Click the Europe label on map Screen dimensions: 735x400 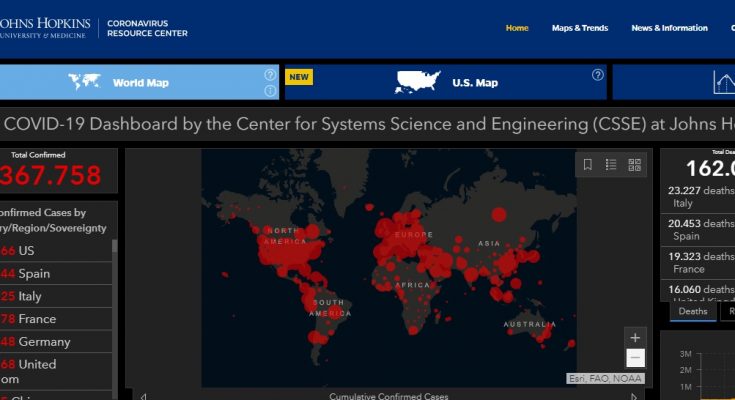coord(414,234)
